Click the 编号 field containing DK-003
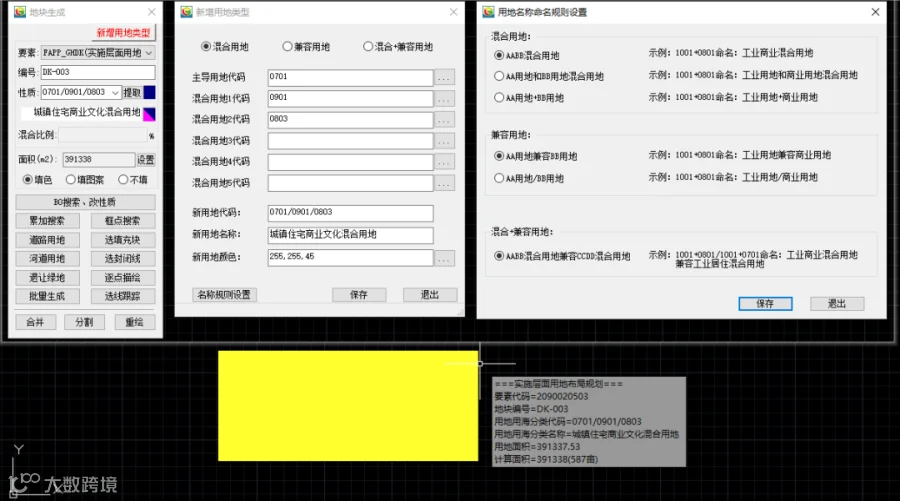The height and width of the screenshot is (501, 900). click(x=98, y=72)
